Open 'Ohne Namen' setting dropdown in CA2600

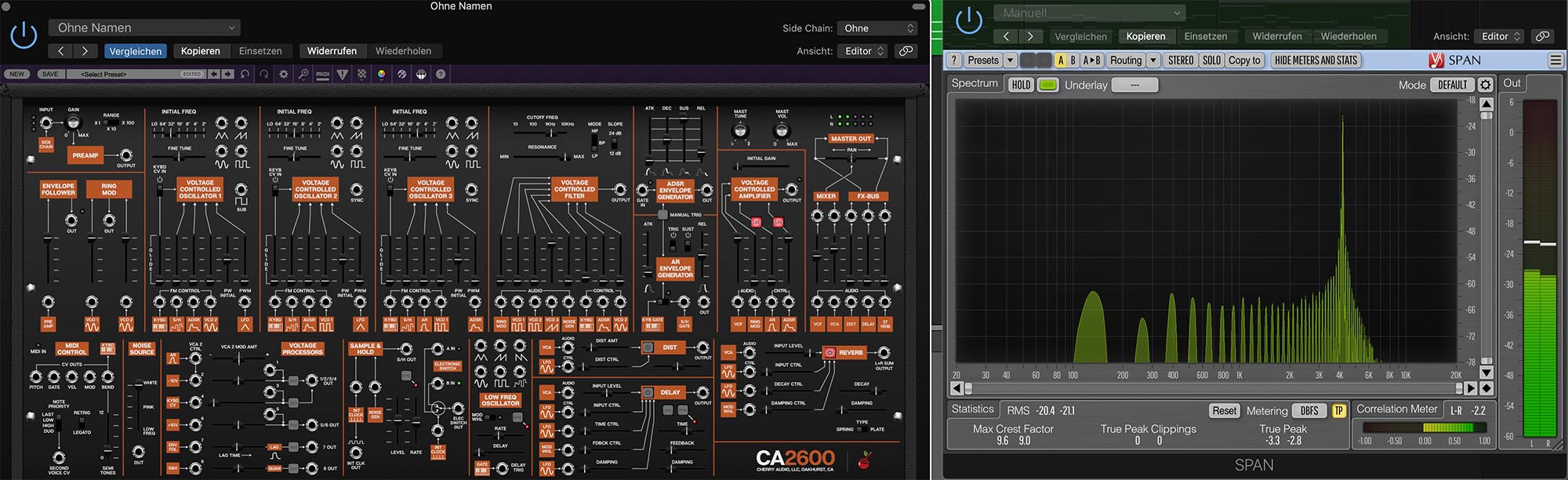click(x=144, y=27)
